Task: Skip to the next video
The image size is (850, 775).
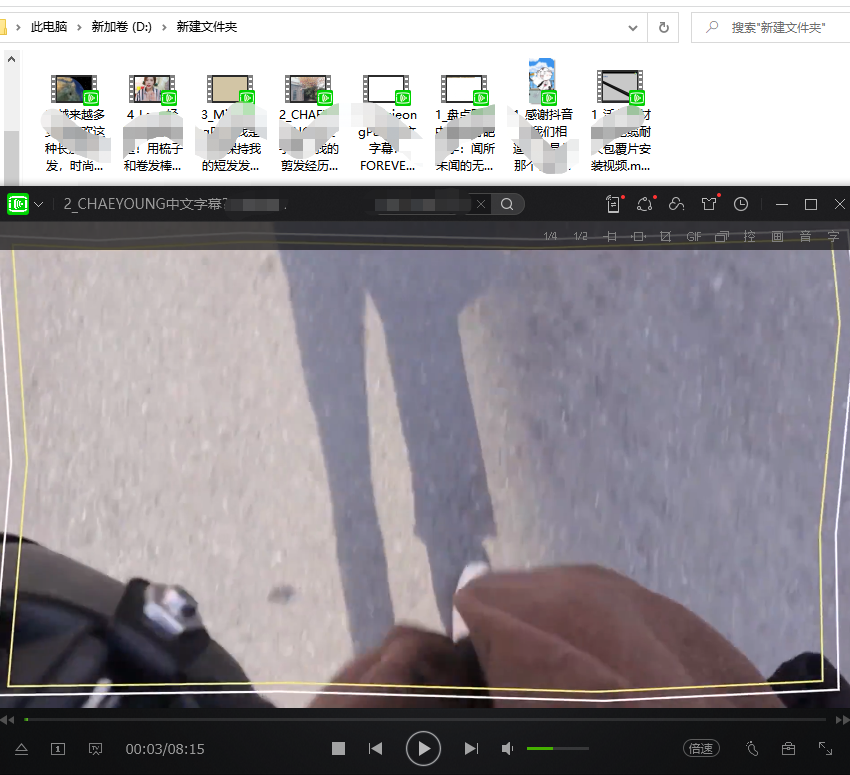Action: point(471,748)
